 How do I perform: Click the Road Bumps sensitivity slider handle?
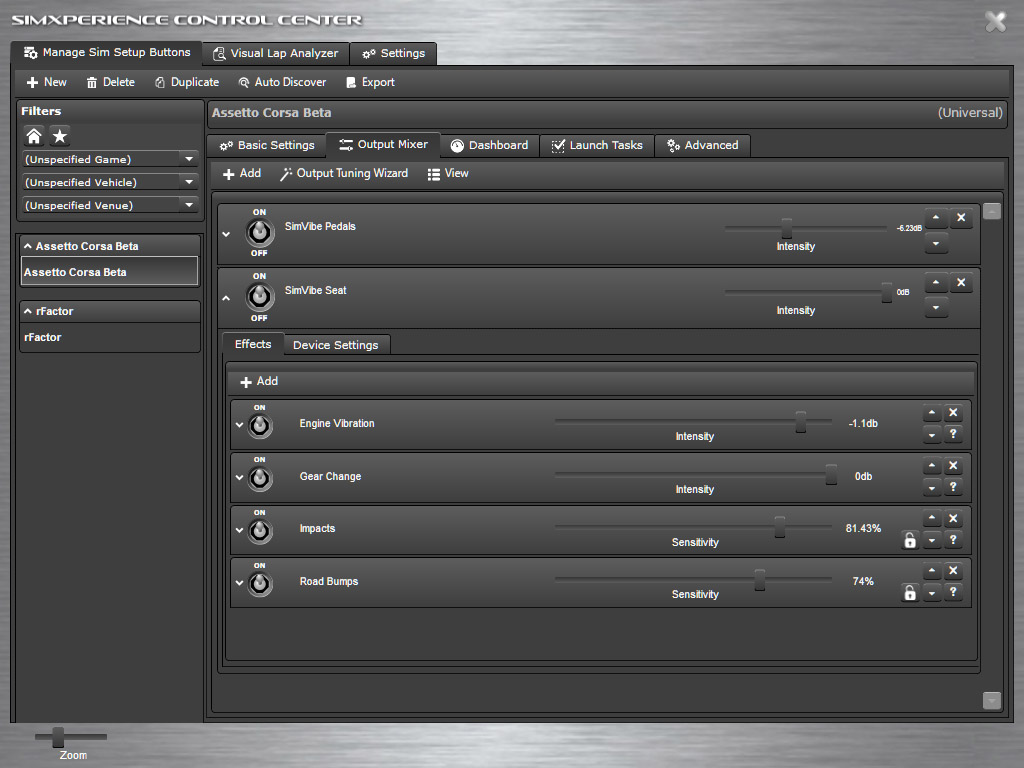[x=760, y=579]
